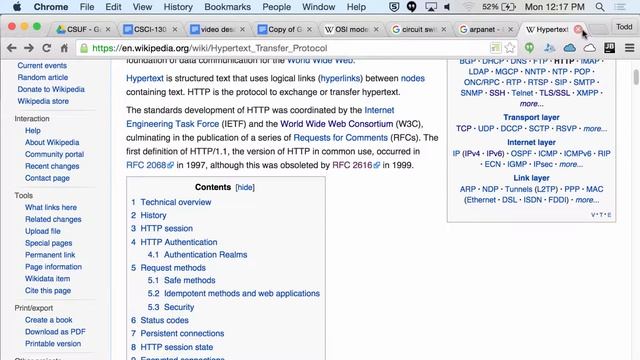
Task: Open Recent changes sidebar link
Action: (x=52, y=166)
